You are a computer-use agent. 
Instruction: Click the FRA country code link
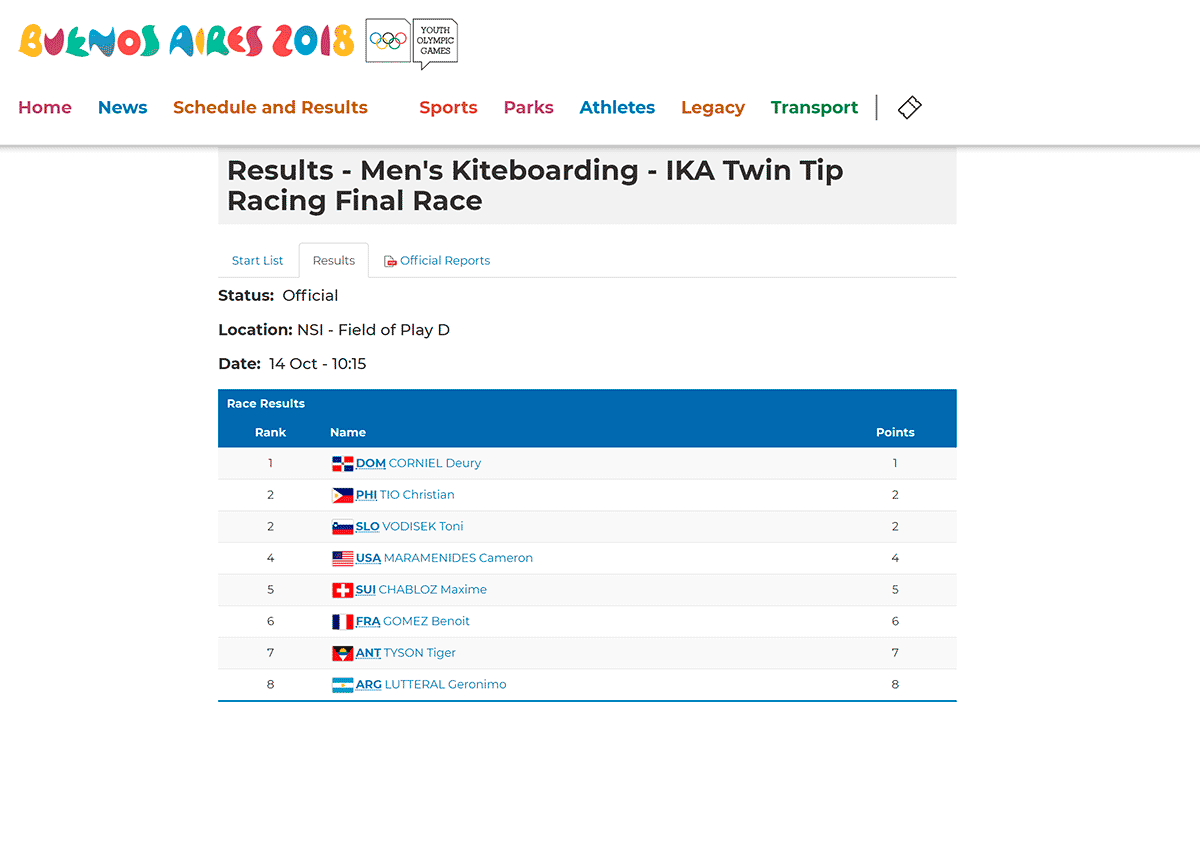coord(368,621)
